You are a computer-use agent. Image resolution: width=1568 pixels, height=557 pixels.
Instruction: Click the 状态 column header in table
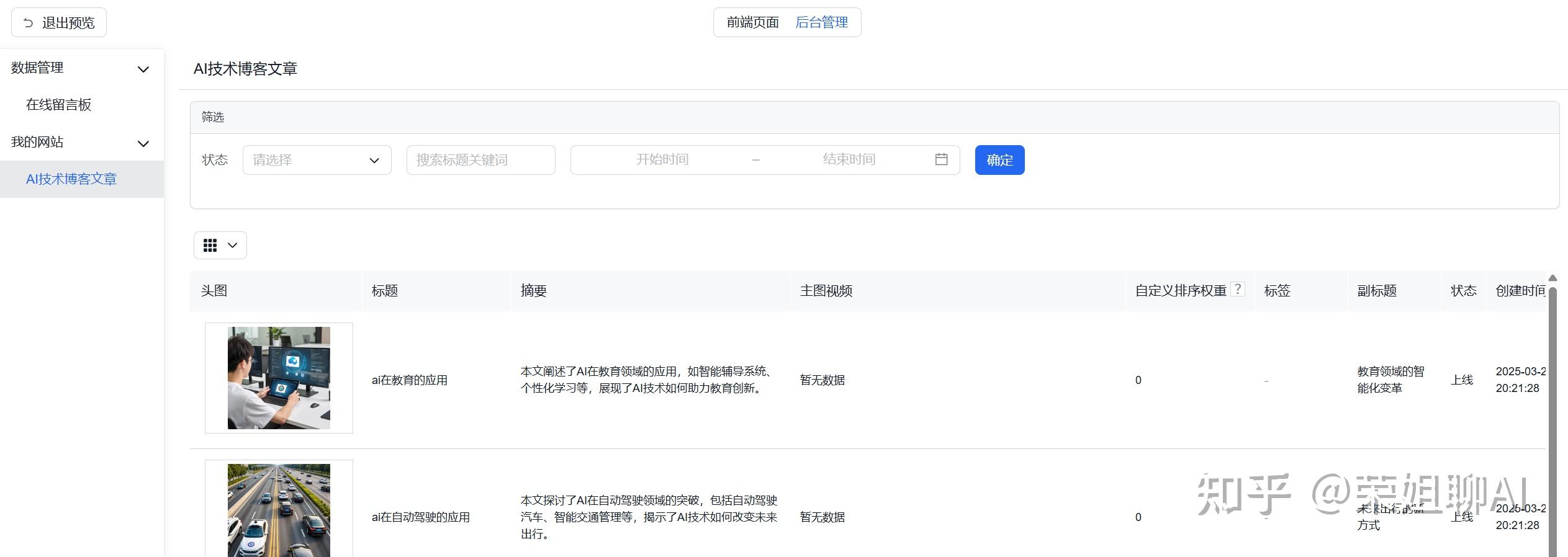click(1464, 291)
